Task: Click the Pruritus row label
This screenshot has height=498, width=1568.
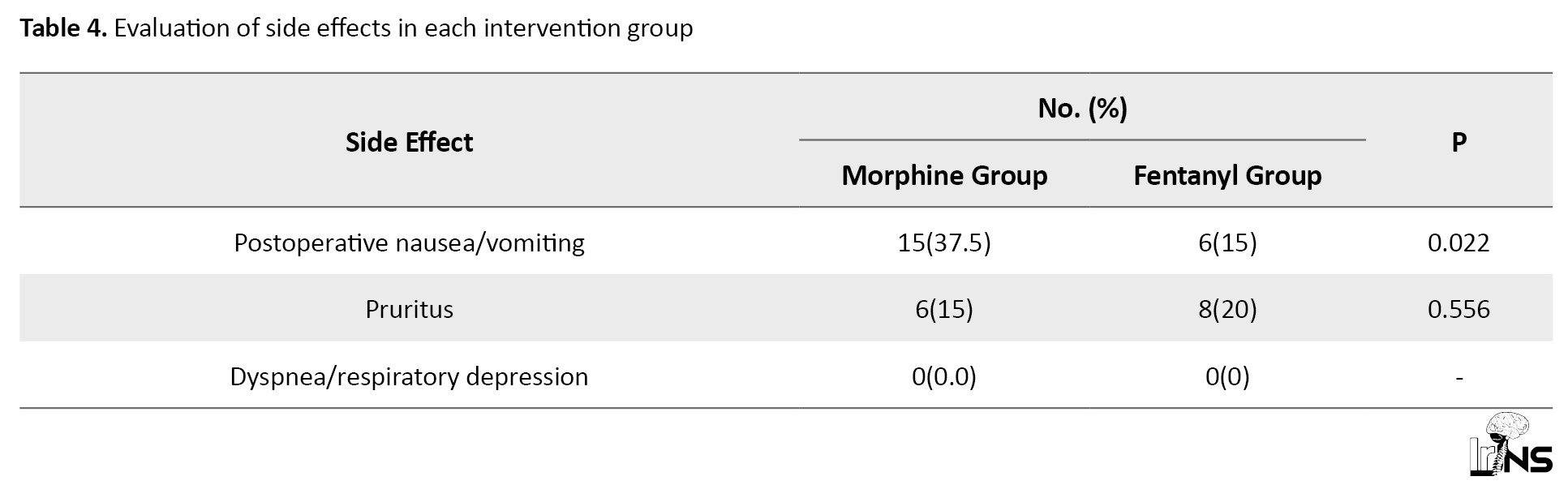Action: [409, 309]
